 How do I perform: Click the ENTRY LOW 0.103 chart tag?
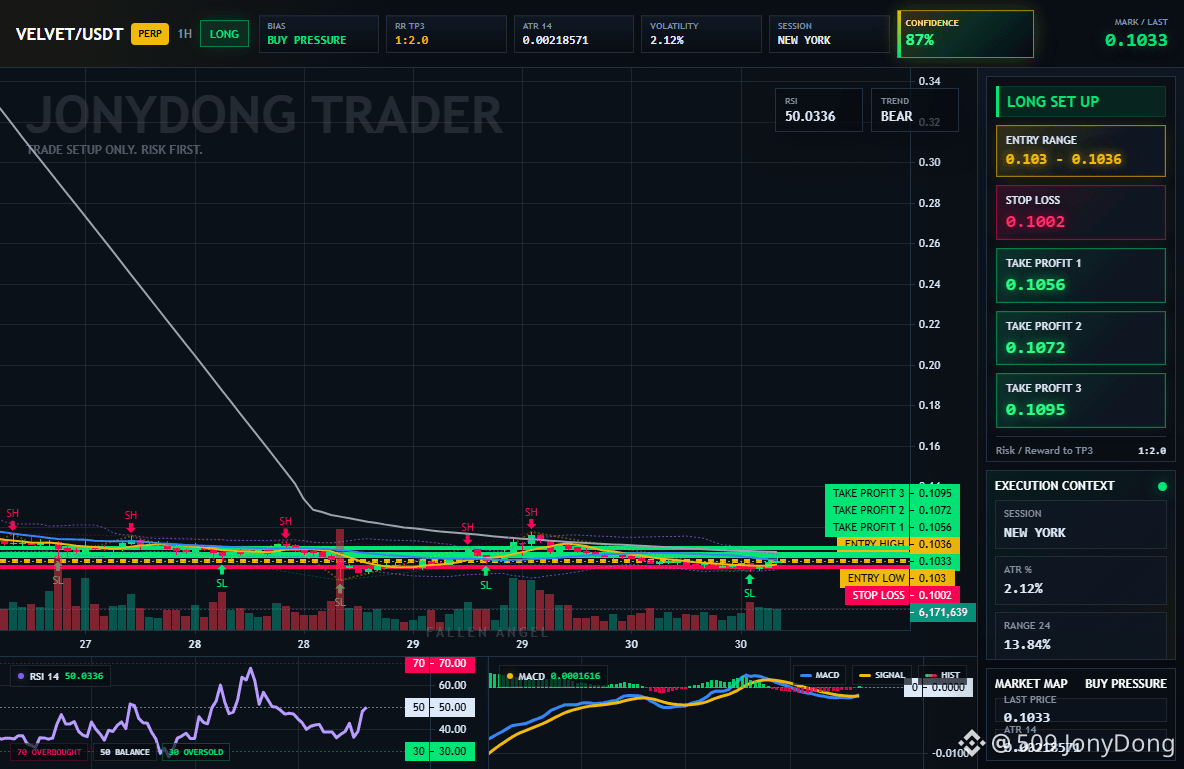(897, 578)
